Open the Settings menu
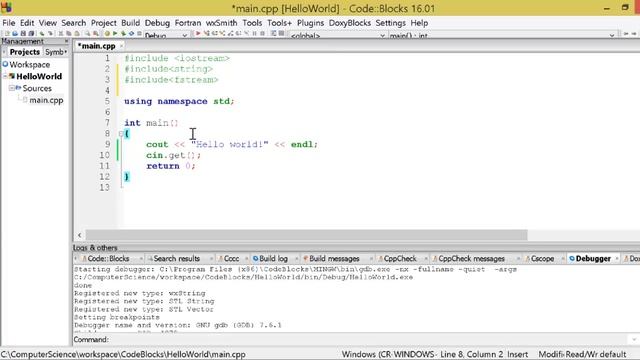This screenshot has height=360, width=640. (391, 23)
